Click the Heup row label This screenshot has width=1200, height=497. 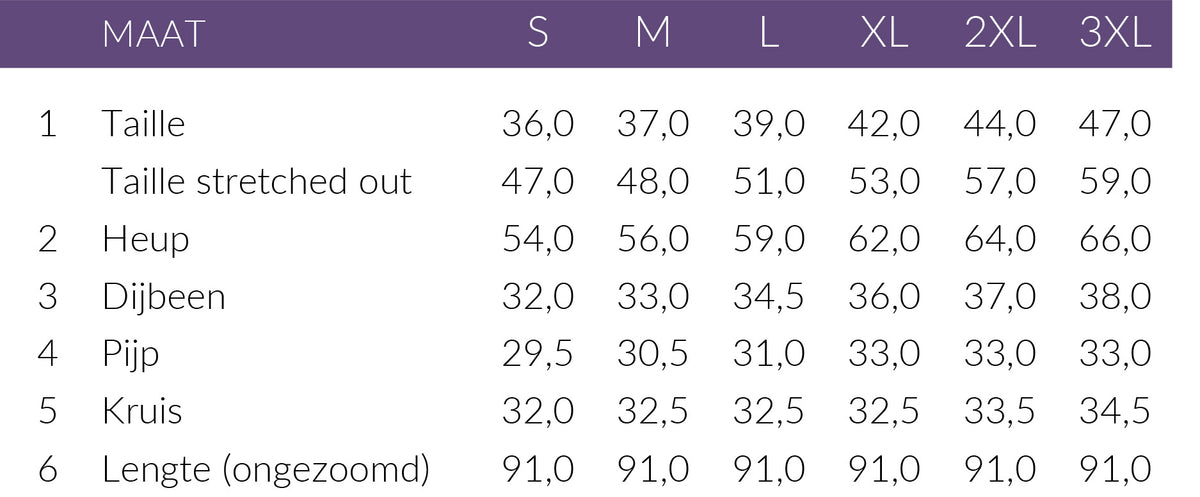[145, 240]
